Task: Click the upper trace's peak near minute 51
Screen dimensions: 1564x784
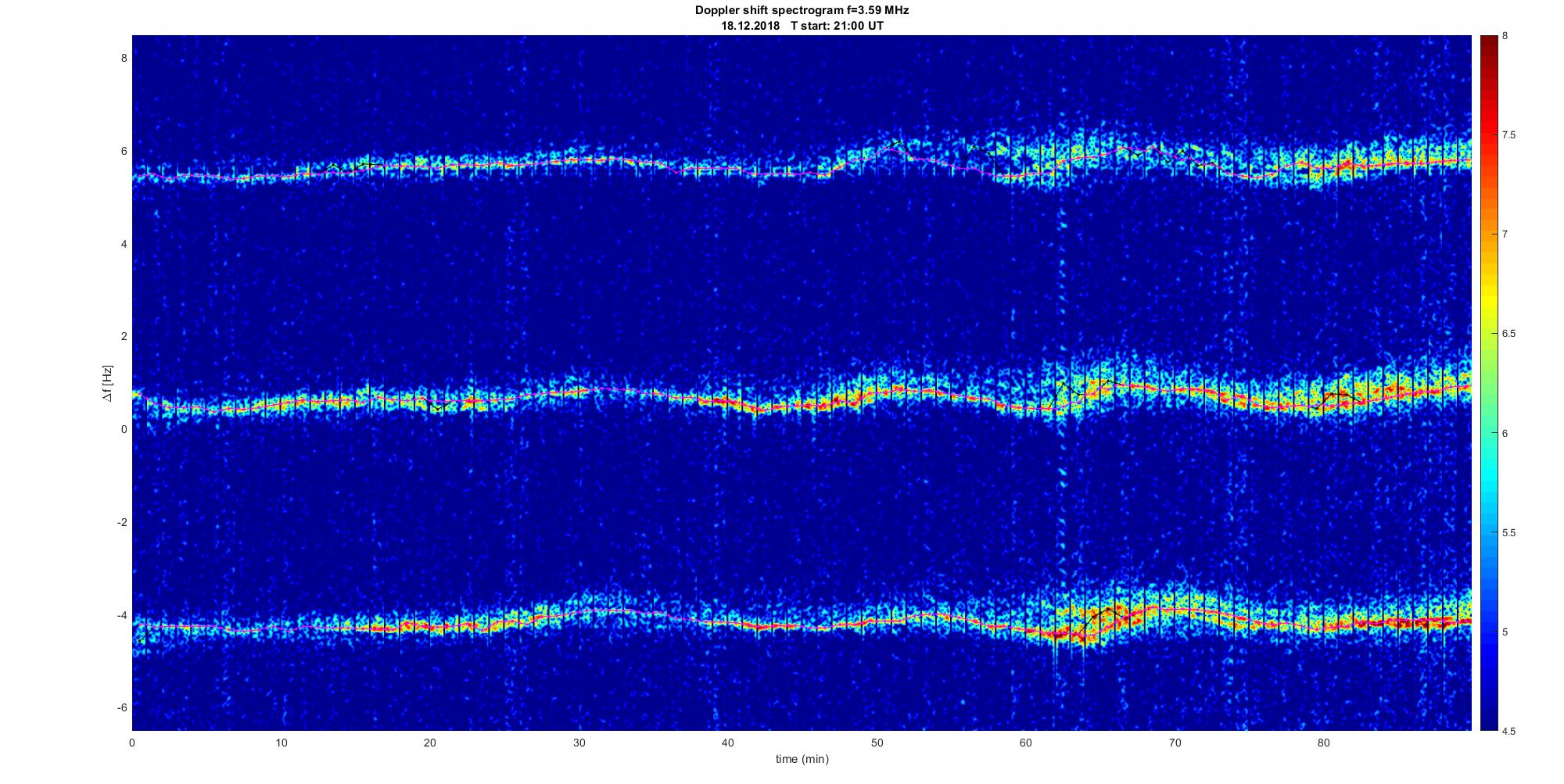Action: coord(897,145)
